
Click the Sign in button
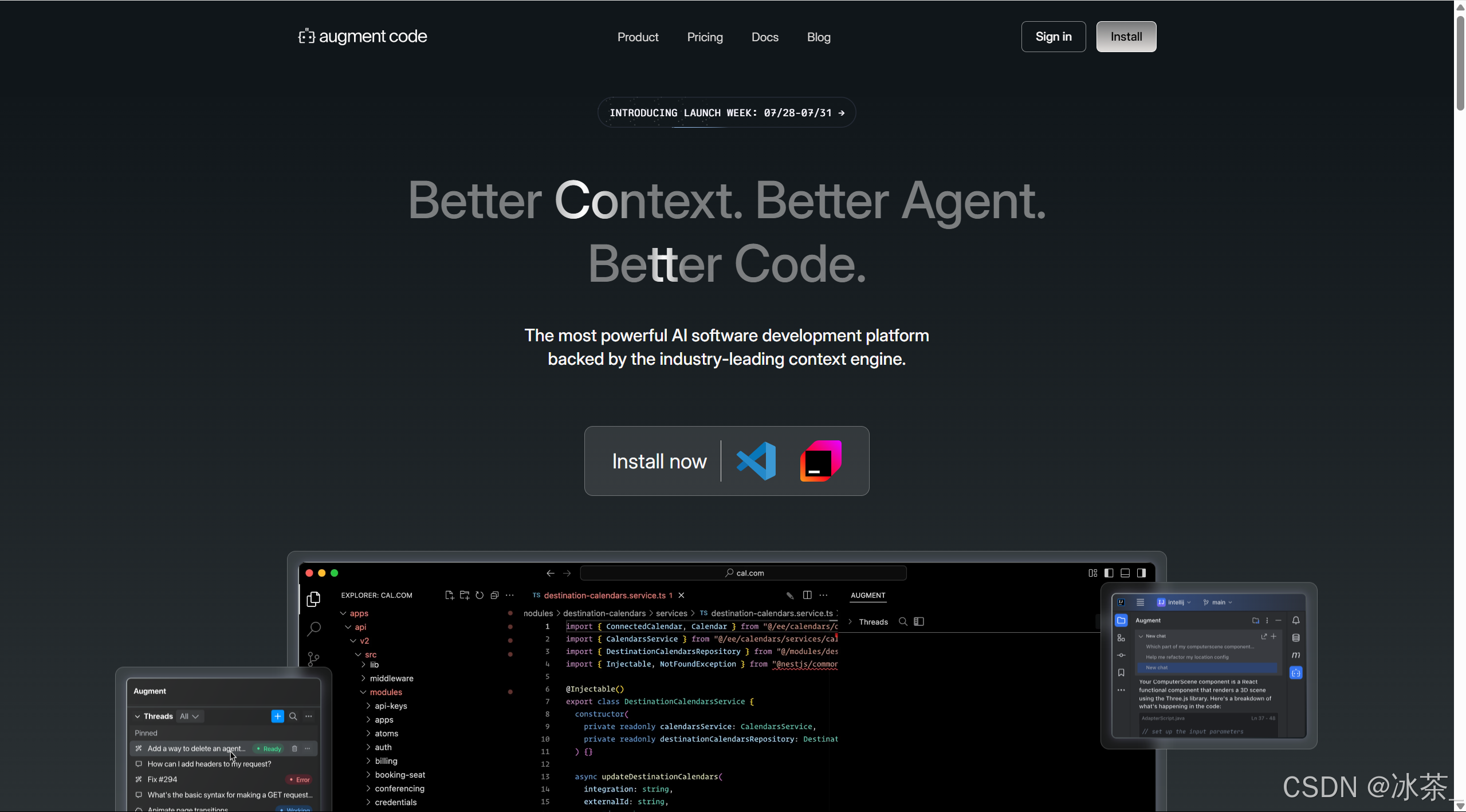click(x=1053, y=37)
